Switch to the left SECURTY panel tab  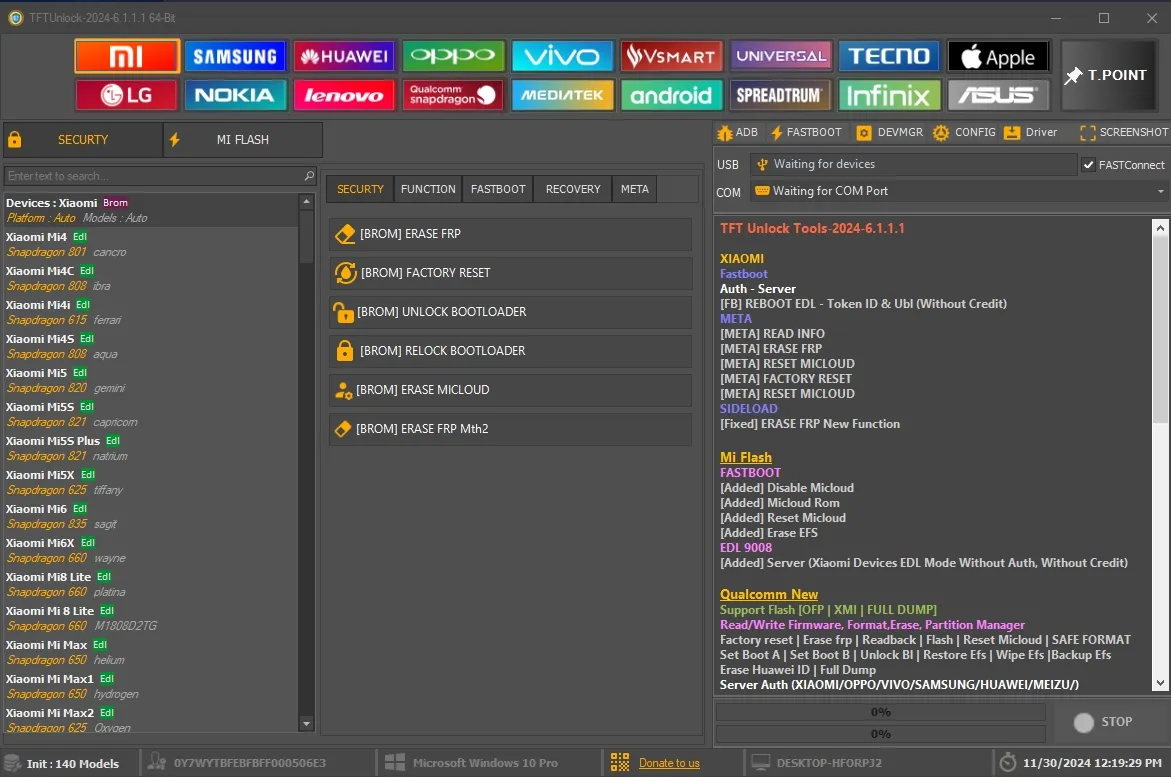point(82,140)
